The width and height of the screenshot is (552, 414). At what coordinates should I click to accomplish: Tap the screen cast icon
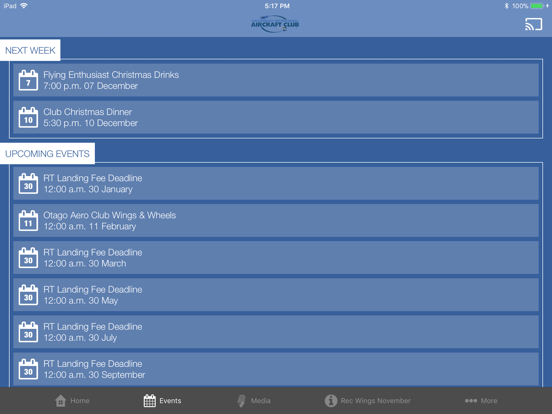click(x=533, y=24)
